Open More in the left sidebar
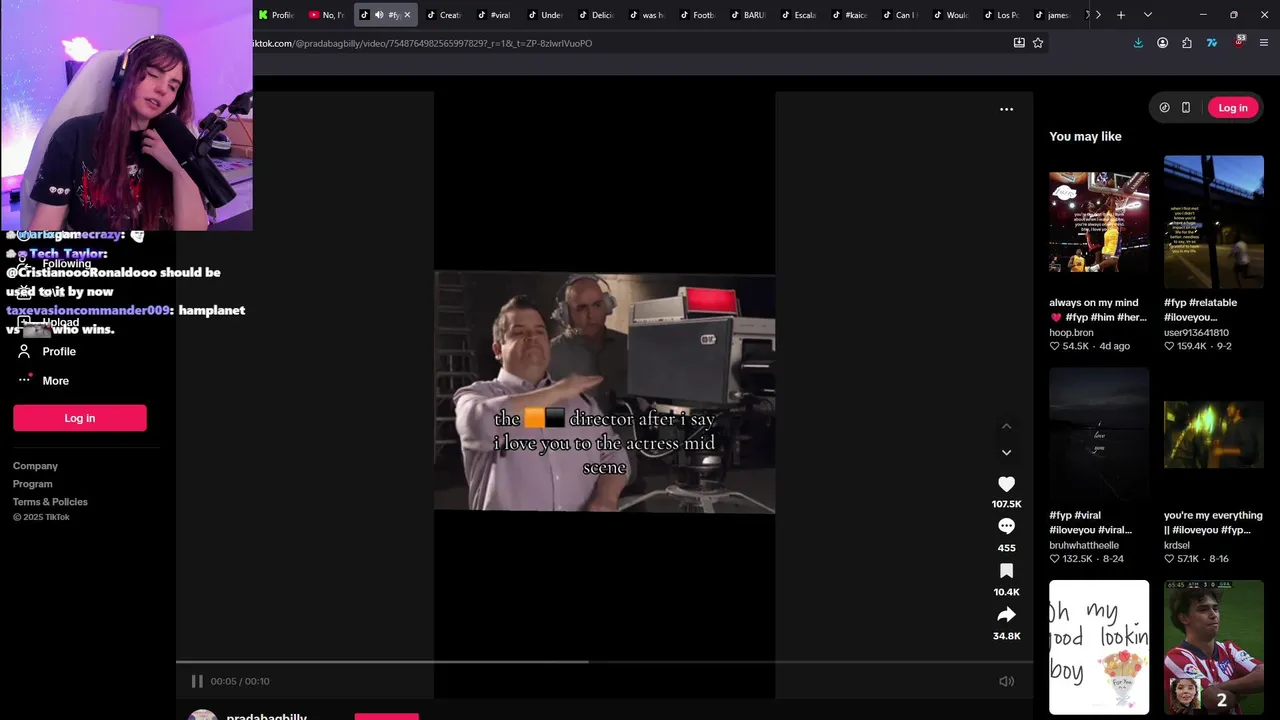 55,381
